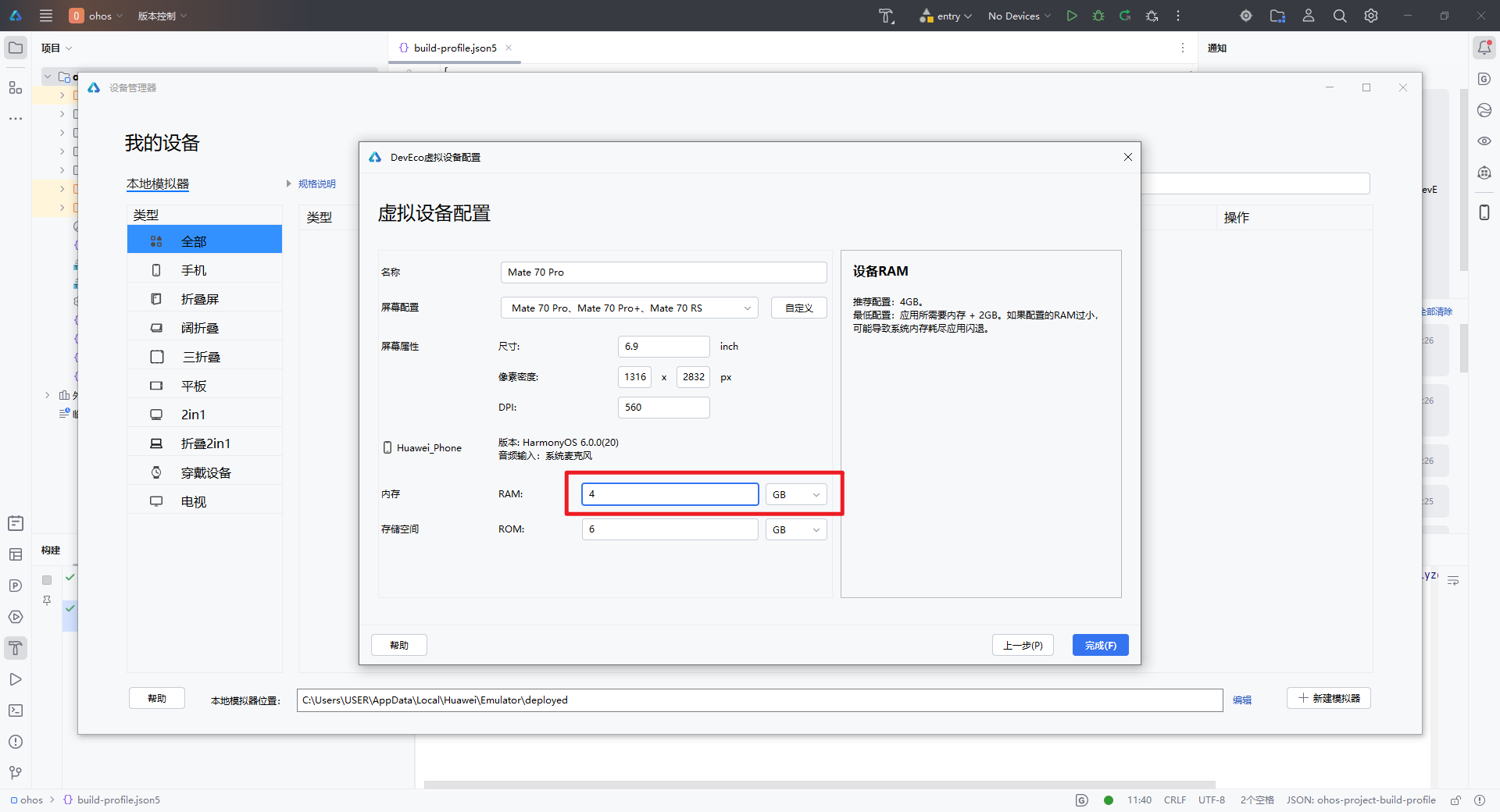The image size is (1500, 812).
Task: Open the RAM unit GB dropdown
Action: pos(796,495)
